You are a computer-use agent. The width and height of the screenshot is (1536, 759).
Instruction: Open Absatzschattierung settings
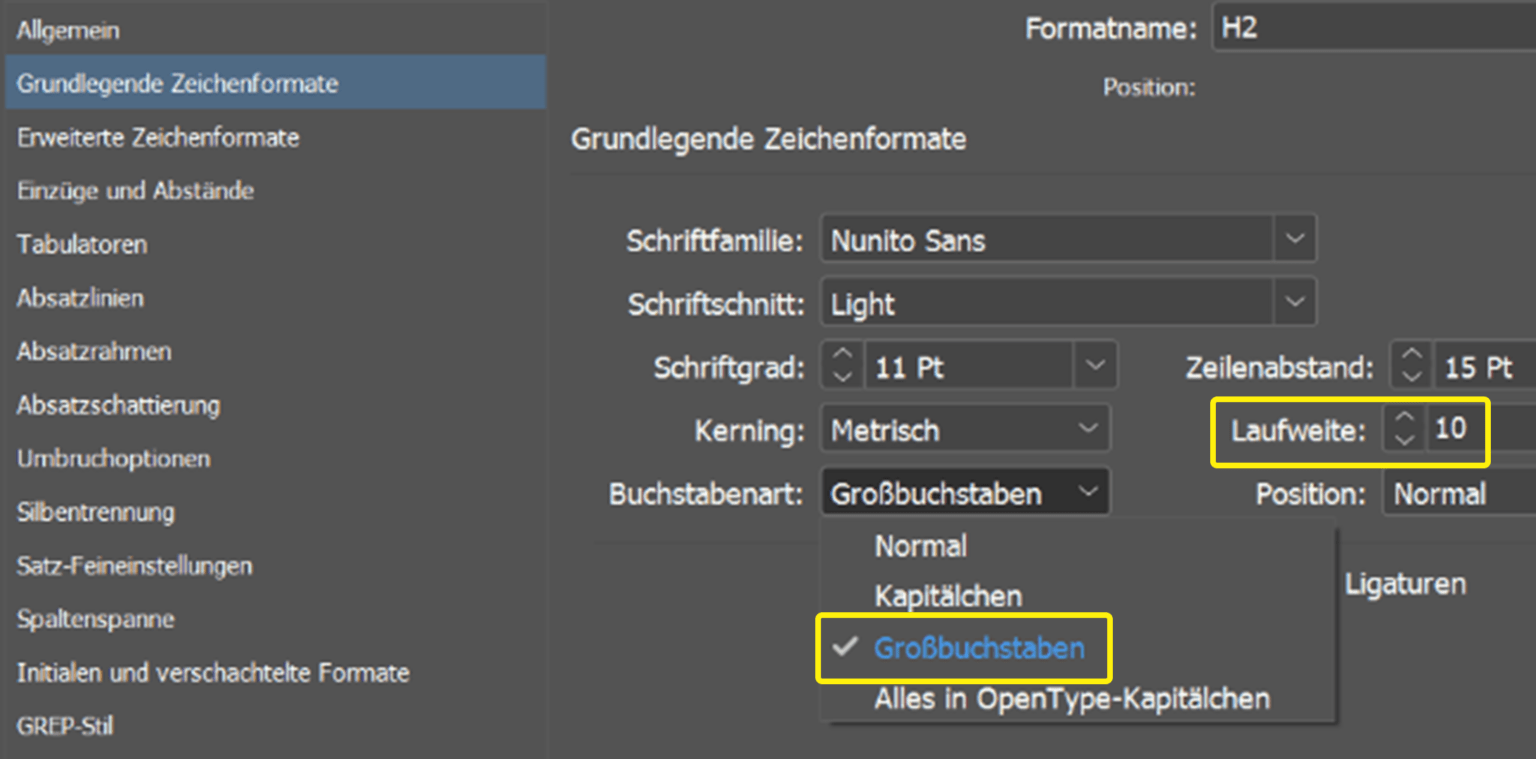(118, 405)
